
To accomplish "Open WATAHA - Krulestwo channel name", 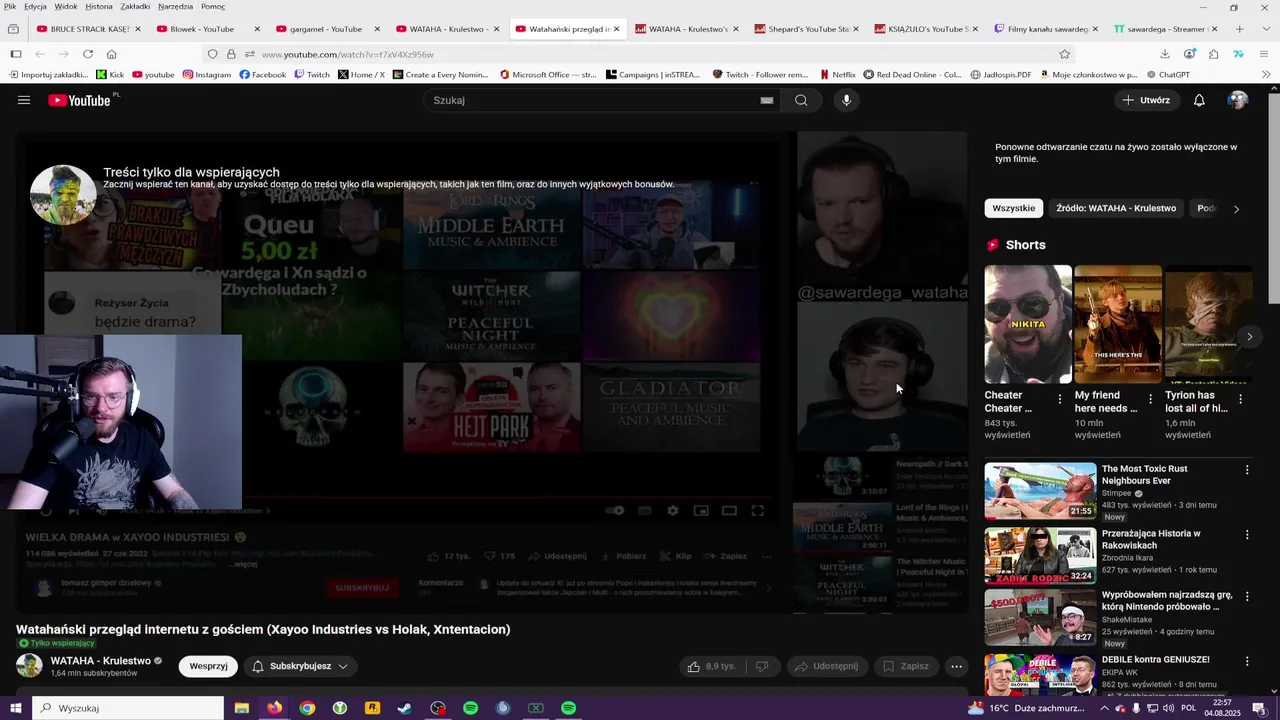I will [100, 661].
